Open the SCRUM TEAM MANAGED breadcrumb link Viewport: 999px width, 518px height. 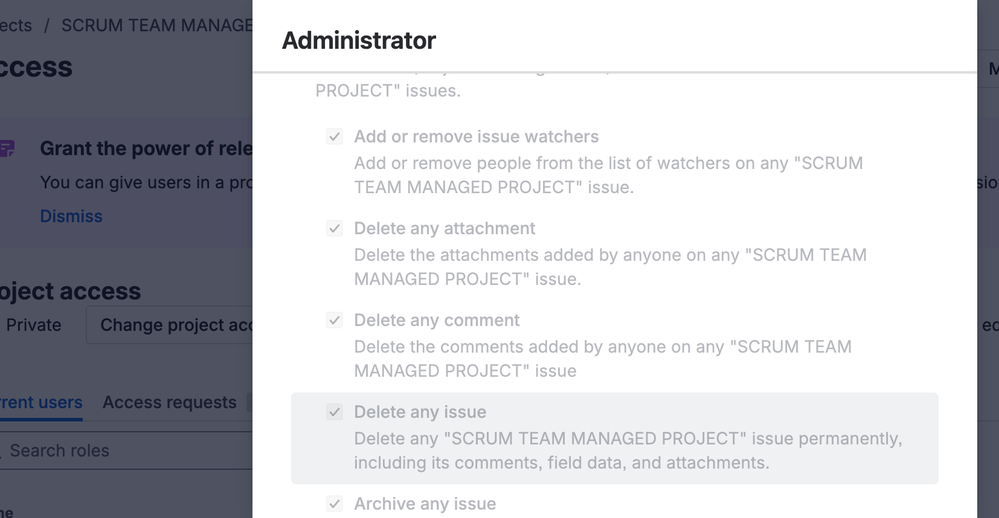click(156, 25)
